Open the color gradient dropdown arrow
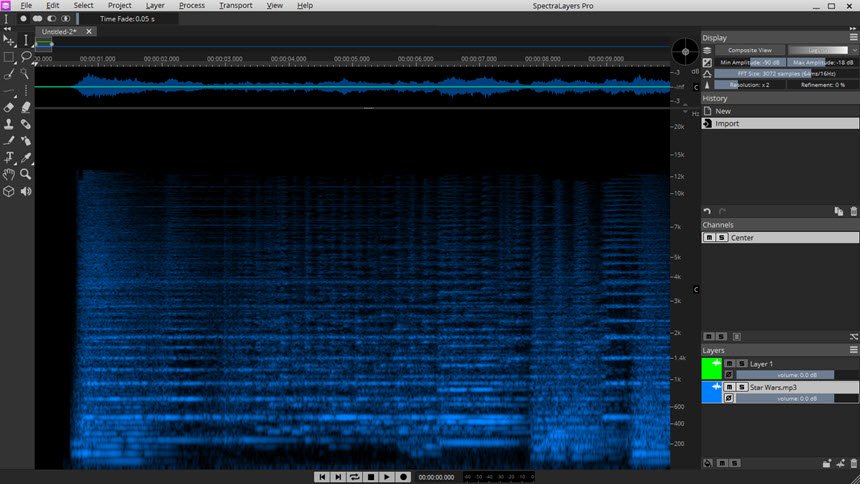The image size is (860, 484). click(x=855, y=50)
